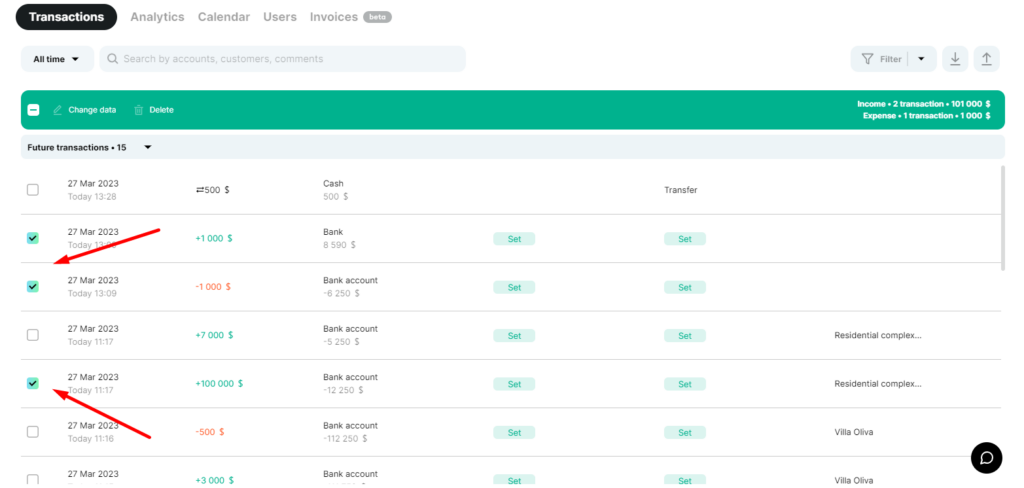Check the -500 $ Villa Oliva row
This screenshot has height=488, width=1024.
coord(33,432)
